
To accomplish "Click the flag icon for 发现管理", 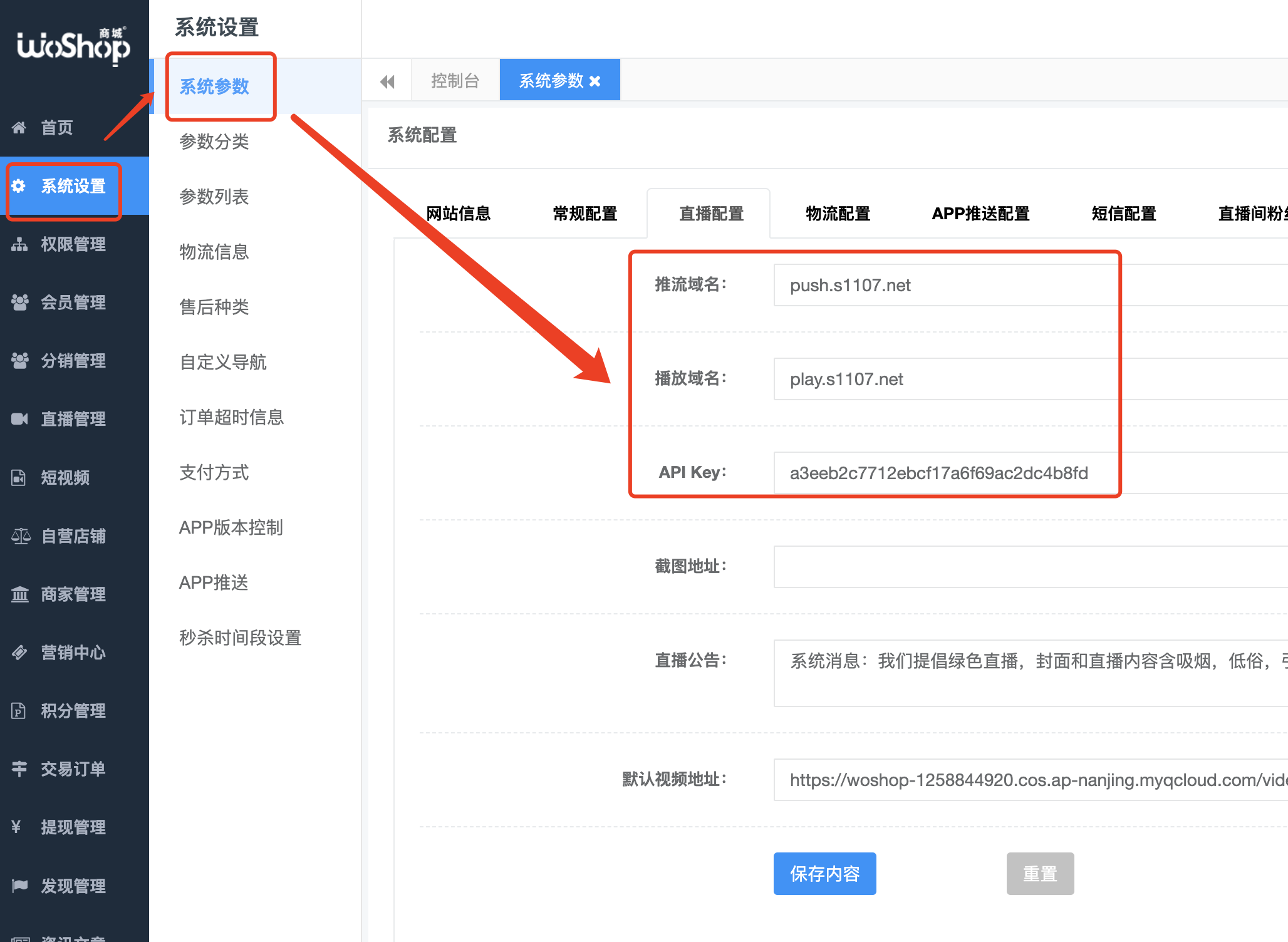I will [20, 886].
